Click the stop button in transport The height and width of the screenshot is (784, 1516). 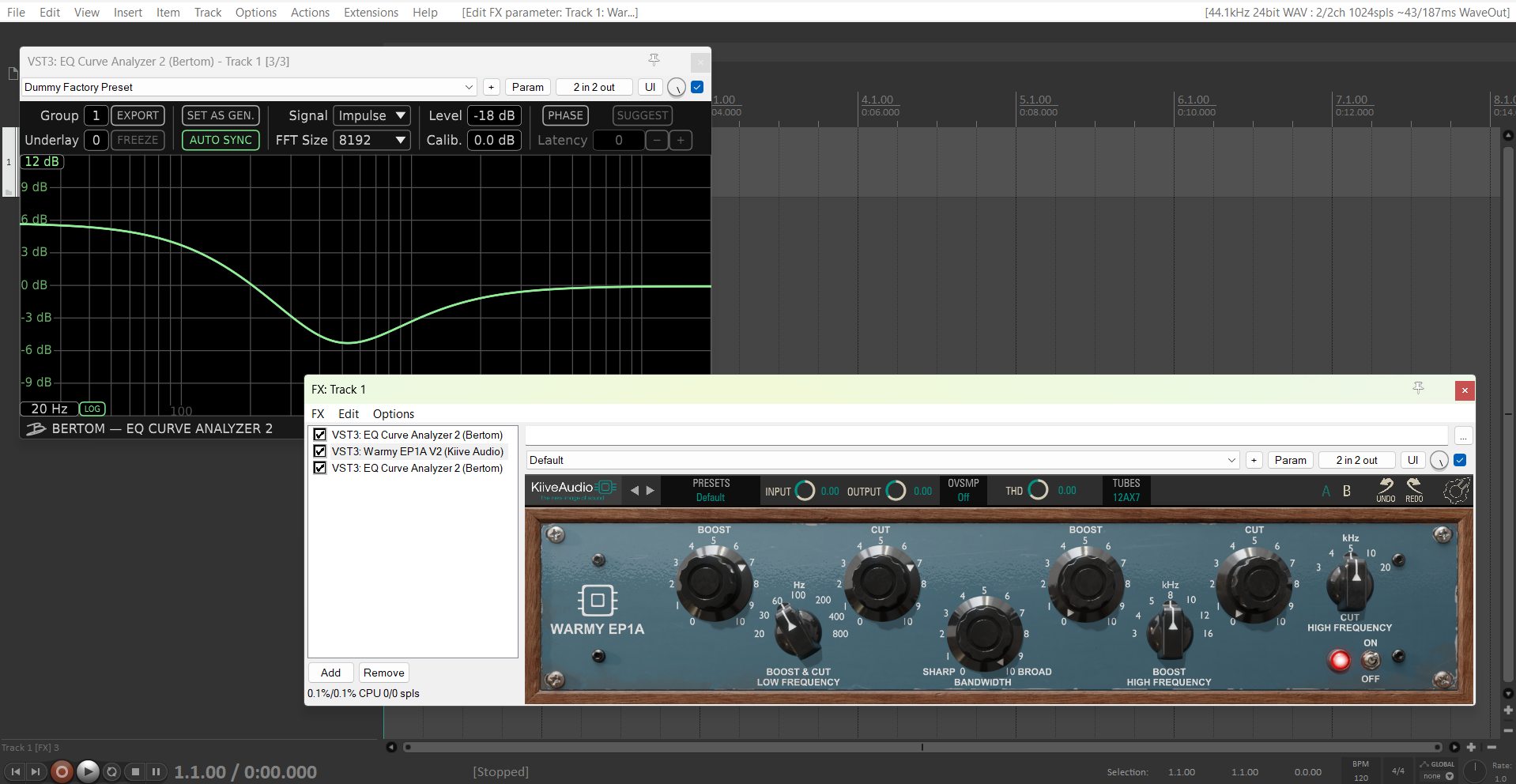coord(135,772)
